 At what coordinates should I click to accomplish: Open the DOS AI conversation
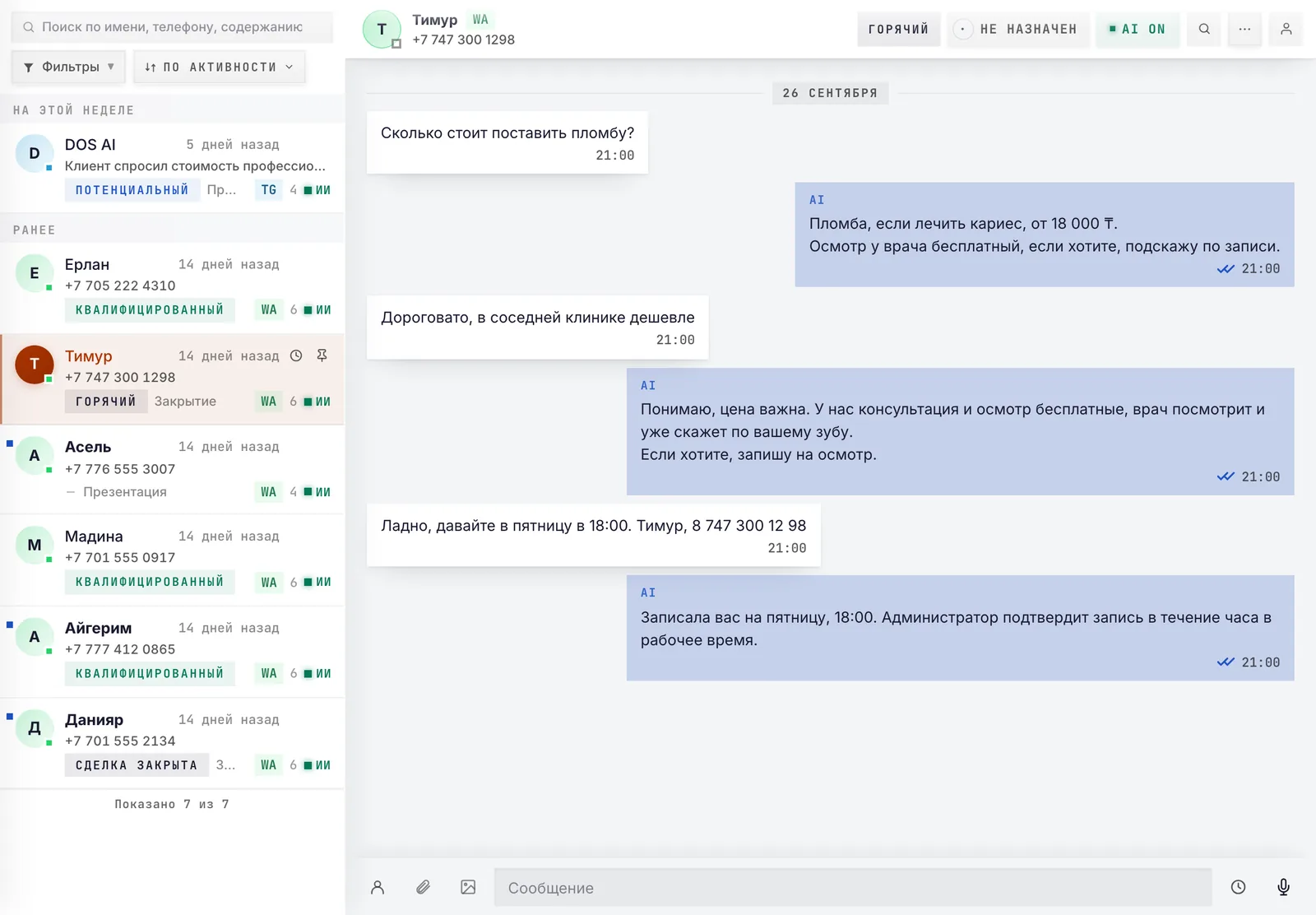pos(173,168)
